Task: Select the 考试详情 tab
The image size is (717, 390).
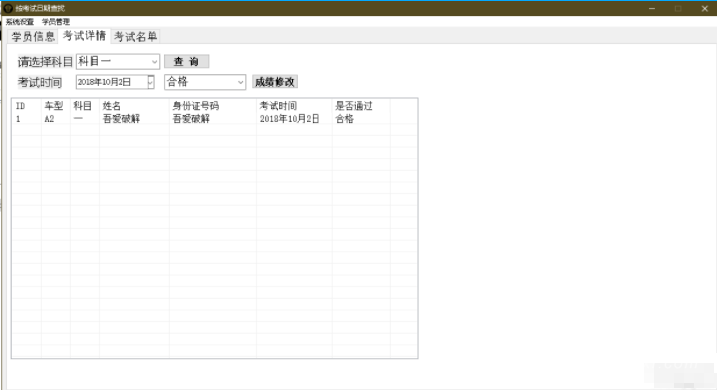Action: 84,36
